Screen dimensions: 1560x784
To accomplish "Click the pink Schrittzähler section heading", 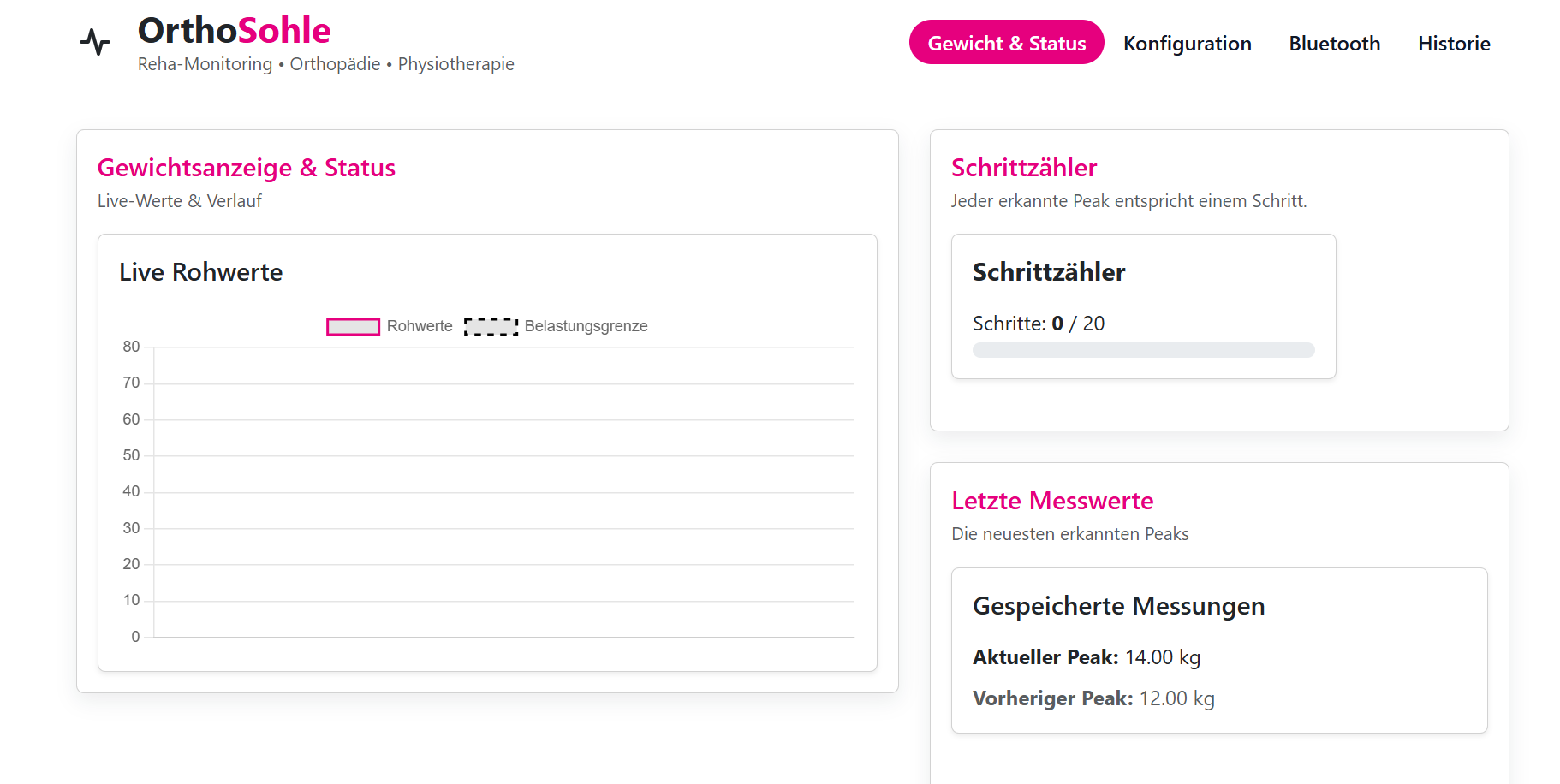I will [1024, 168].
